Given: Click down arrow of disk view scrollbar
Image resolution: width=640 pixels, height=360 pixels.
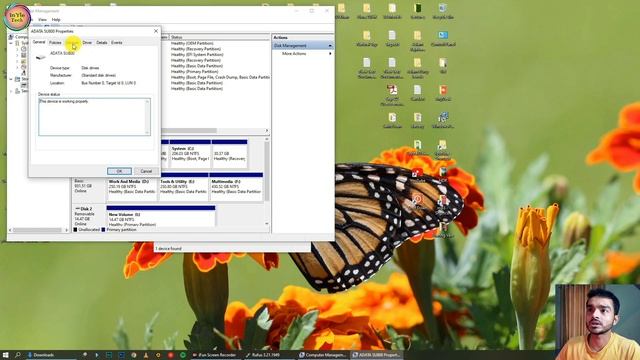Looking at the screenshot, I should [x=267, y=224].
